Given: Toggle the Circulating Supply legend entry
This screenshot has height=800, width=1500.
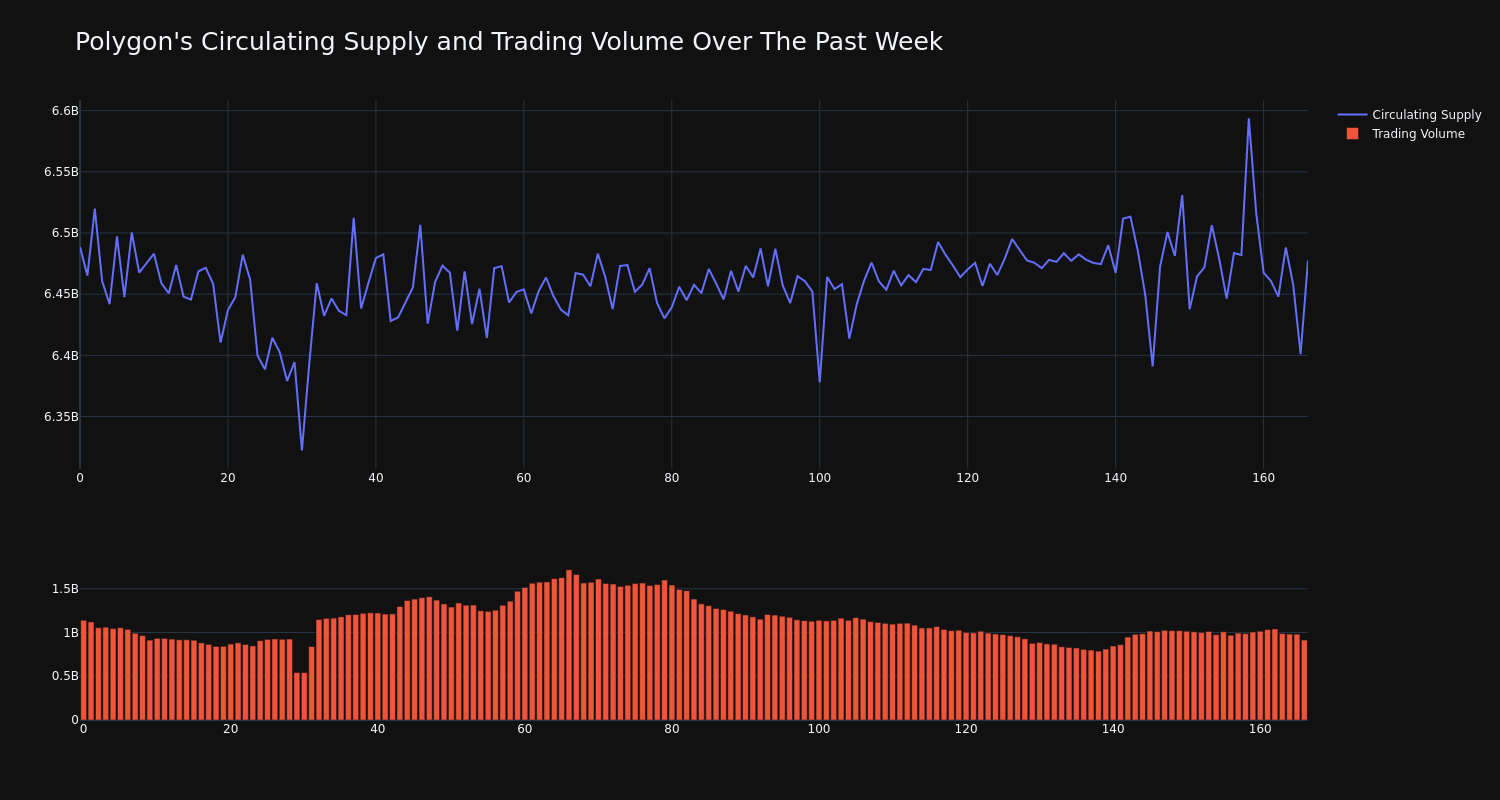Looking at the screenshot, I should 1409,115.
